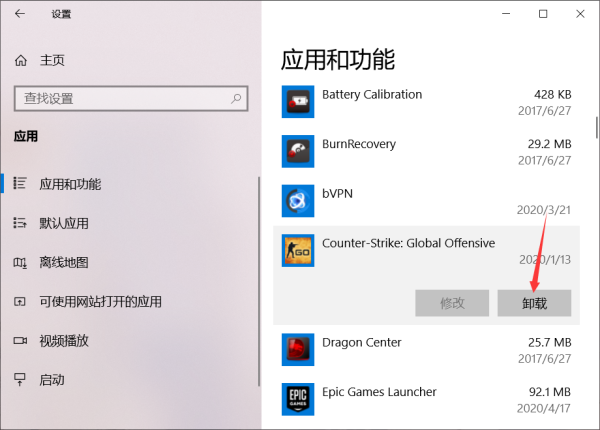
Task: Select the Epic Games Launcher entry
Action: click(426, 399)
